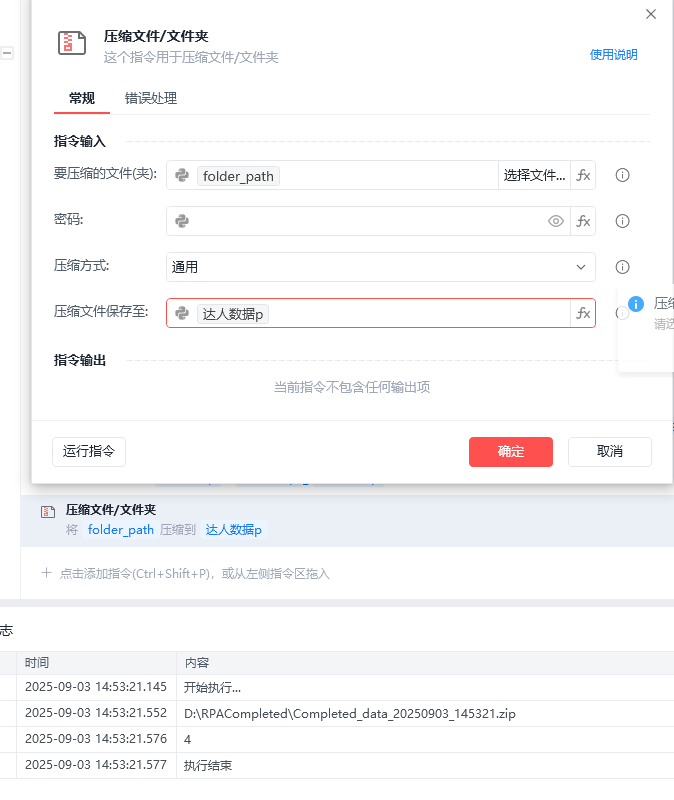The image size is (674, 800).
Task: Open 使用说明 link
Action: click(x=613, y=55)
